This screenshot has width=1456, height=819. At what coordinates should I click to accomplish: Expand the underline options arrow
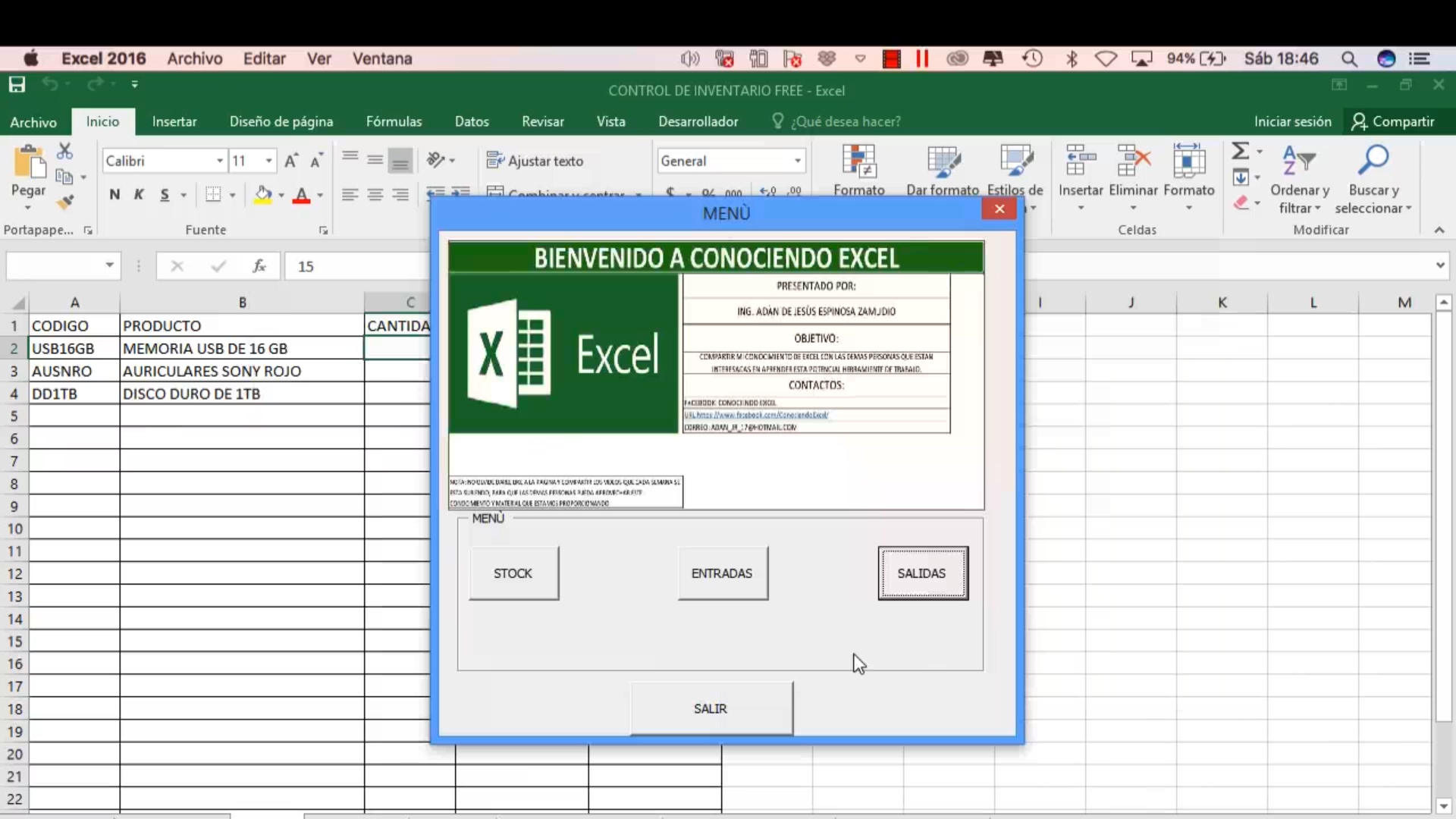click(x=184, y=196)
